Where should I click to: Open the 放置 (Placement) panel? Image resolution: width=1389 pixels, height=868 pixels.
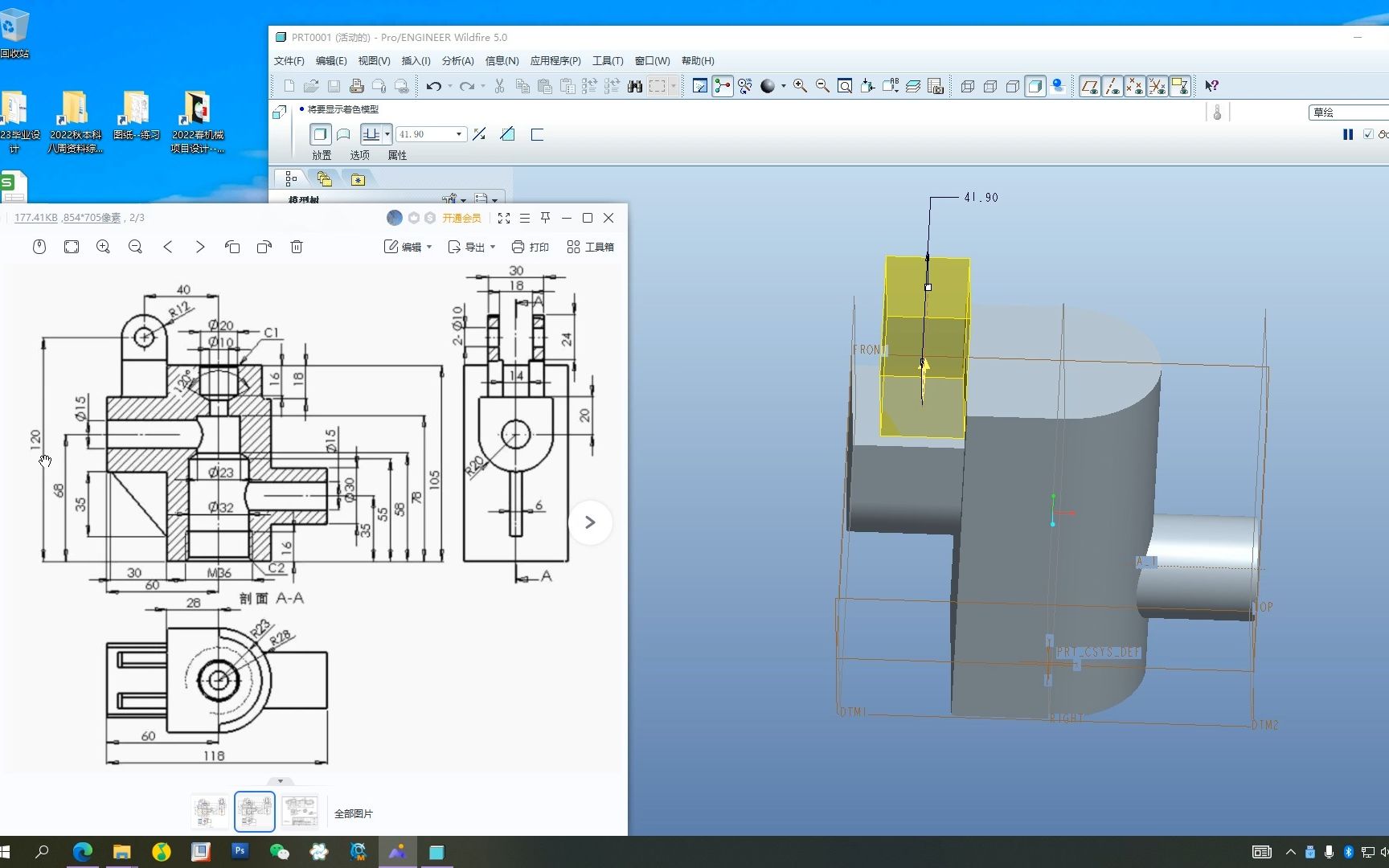point(322,155)
